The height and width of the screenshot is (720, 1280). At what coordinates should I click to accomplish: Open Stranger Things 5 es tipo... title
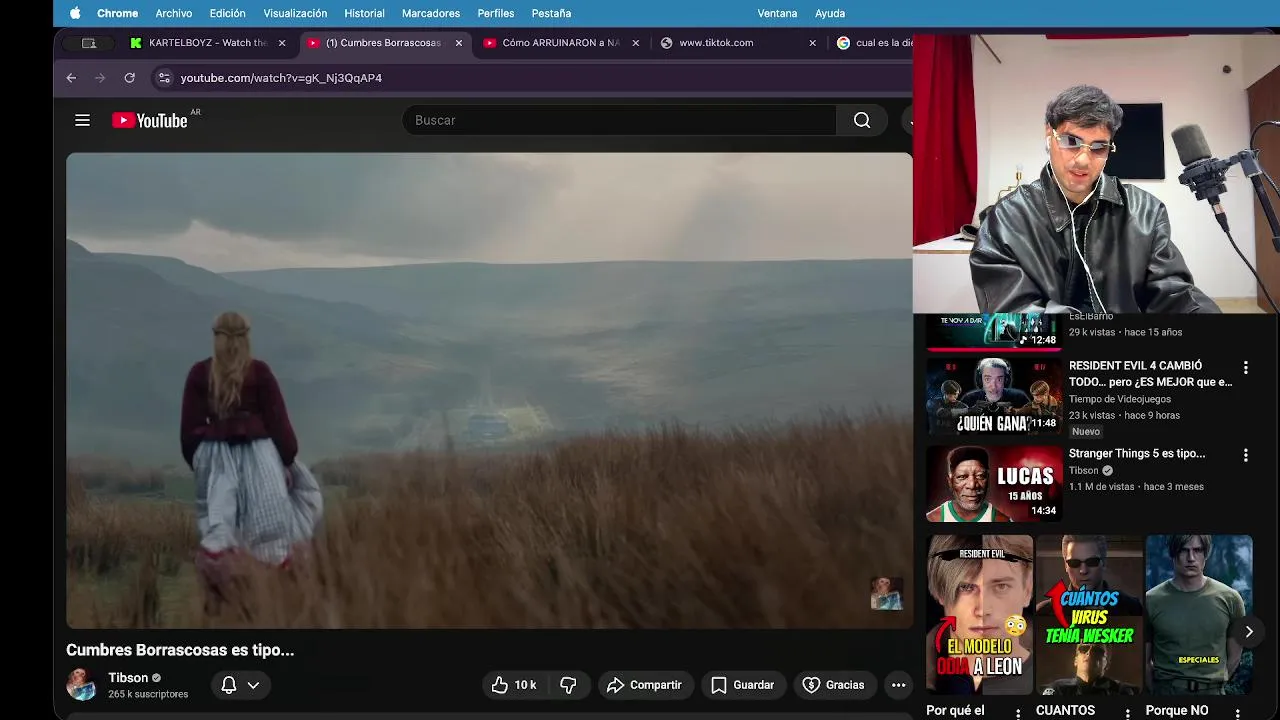[x=1137, y=453]
